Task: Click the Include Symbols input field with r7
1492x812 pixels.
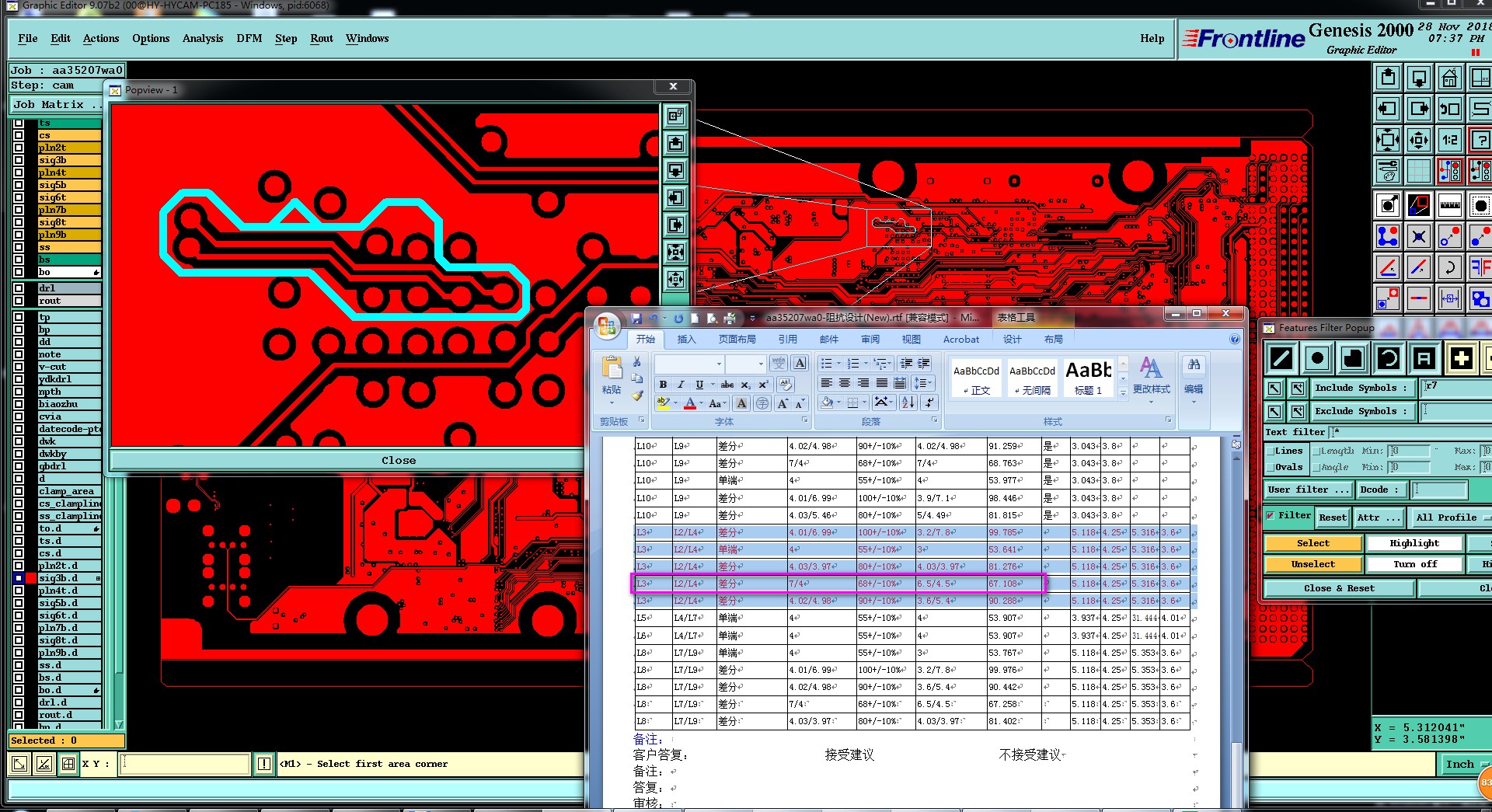Action: 1455,388
